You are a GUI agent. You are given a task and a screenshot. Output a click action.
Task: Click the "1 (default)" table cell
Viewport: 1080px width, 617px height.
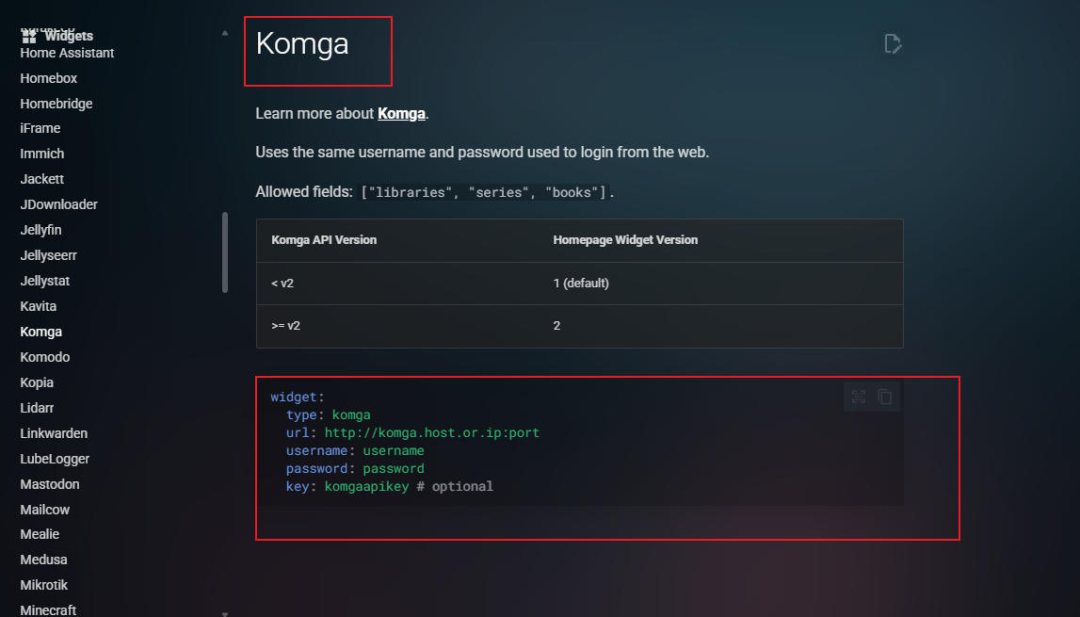pyautogui.click(x=581, y=284)
